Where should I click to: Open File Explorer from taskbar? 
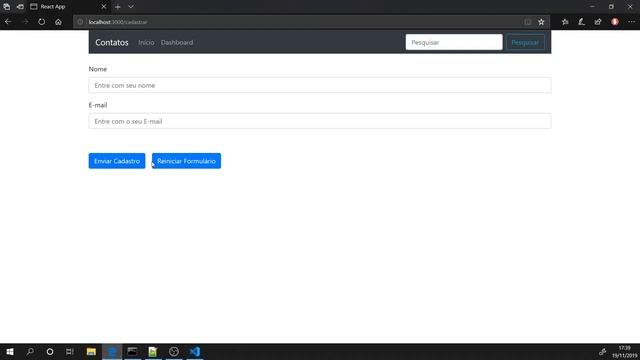tap(91, 351)
